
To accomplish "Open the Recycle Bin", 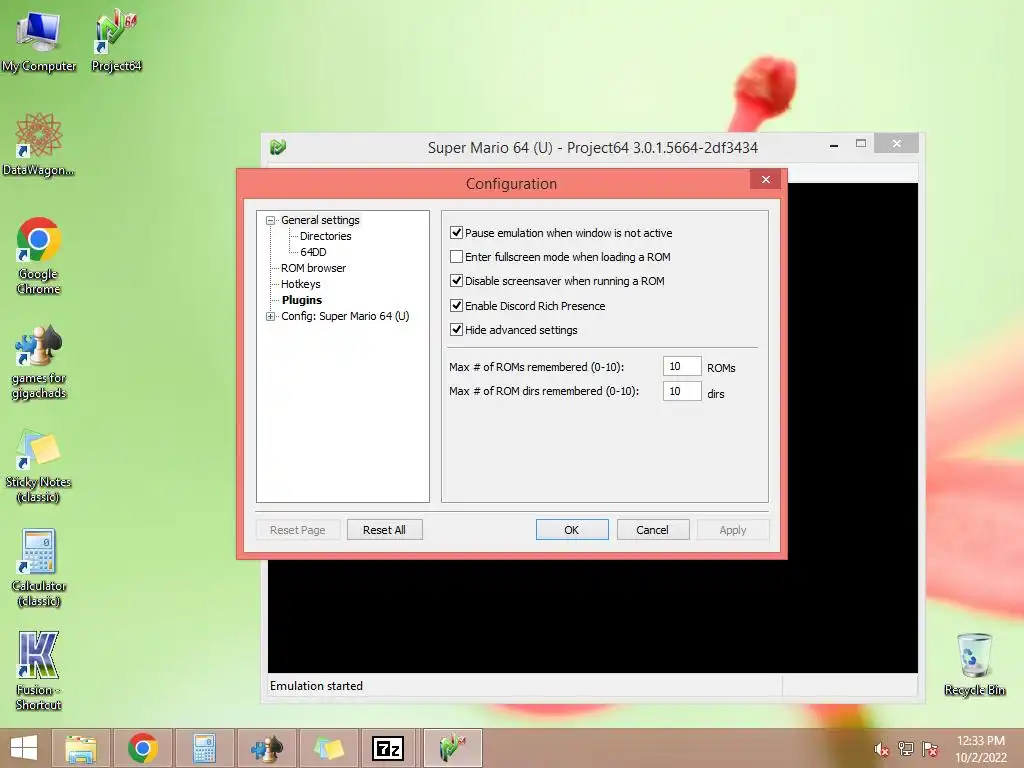I will [974, 664].
